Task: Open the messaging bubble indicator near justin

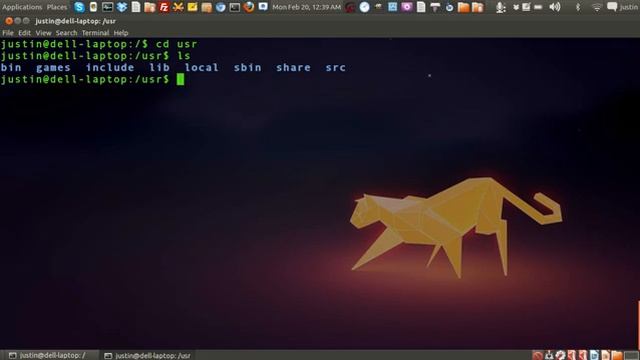Action: [612, 7]
